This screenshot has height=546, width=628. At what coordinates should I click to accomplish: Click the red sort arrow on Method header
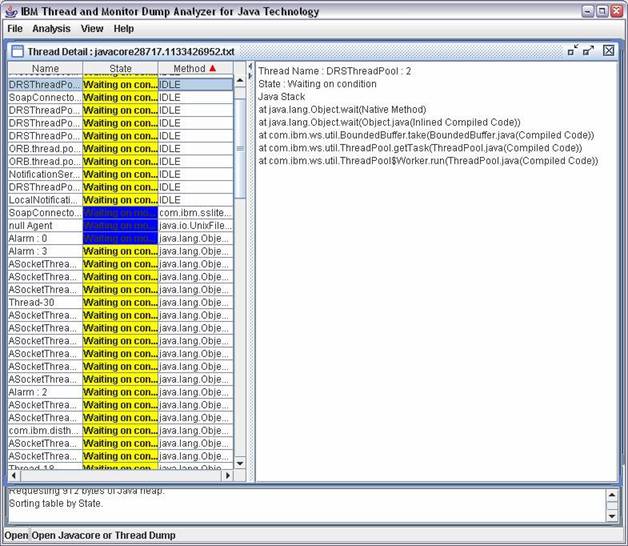pyautogui.click(x=212, y=68)
